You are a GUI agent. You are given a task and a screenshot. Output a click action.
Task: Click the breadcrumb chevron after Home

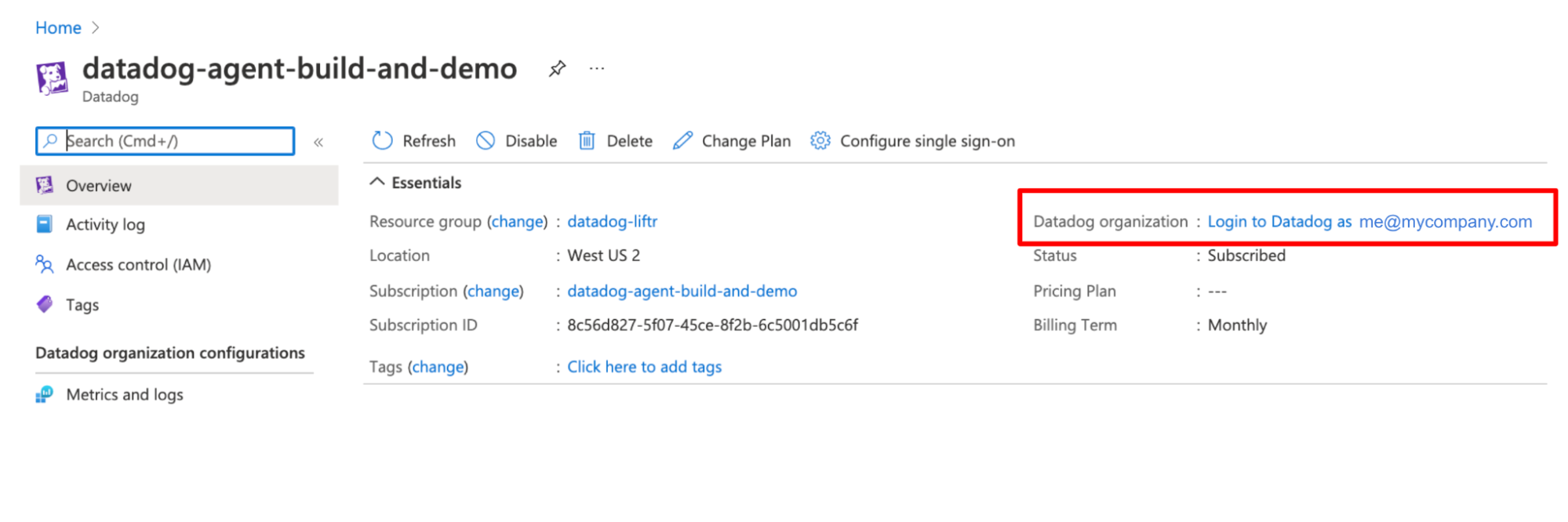[x=96, y=28]
